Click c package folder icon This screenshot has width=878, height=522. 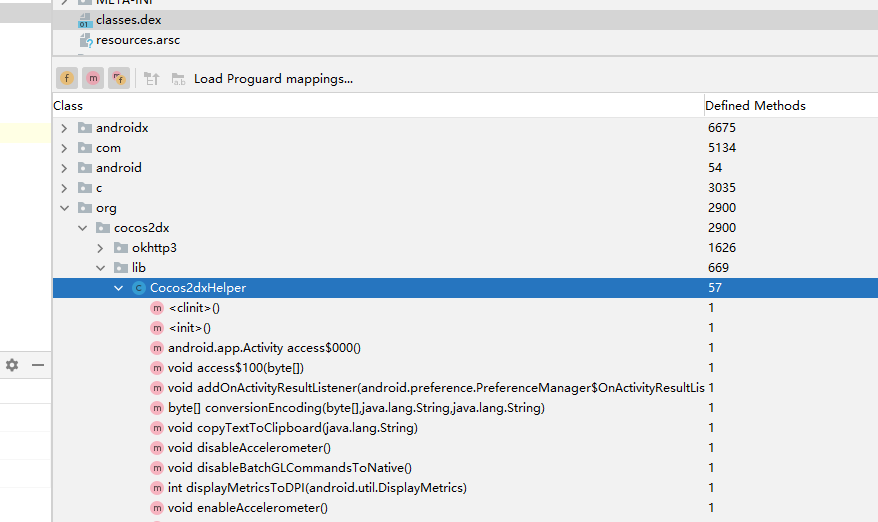pos(85,188)
